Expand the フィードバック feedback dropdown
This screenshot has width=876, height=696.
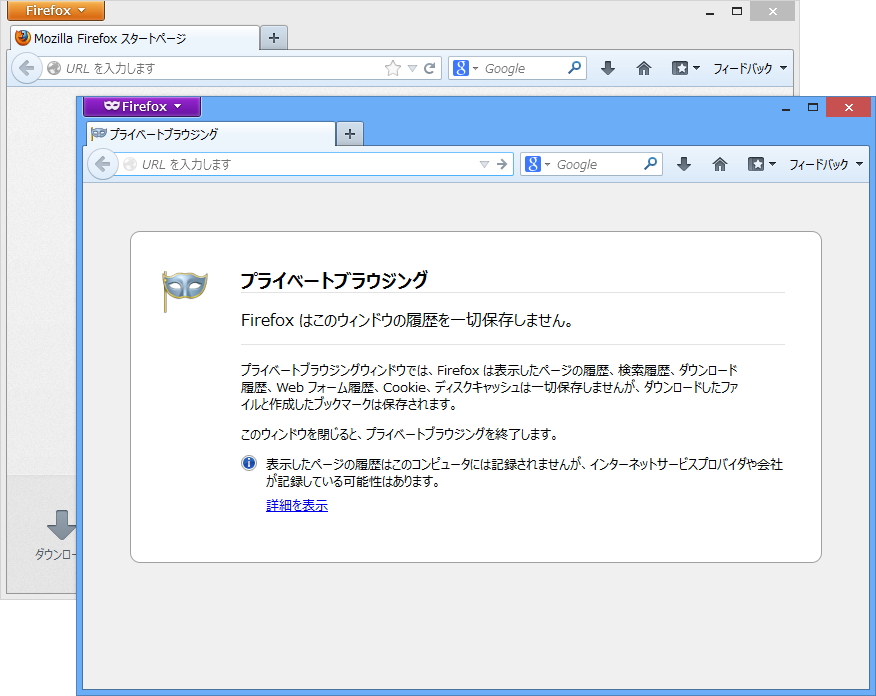pos(818,163)
